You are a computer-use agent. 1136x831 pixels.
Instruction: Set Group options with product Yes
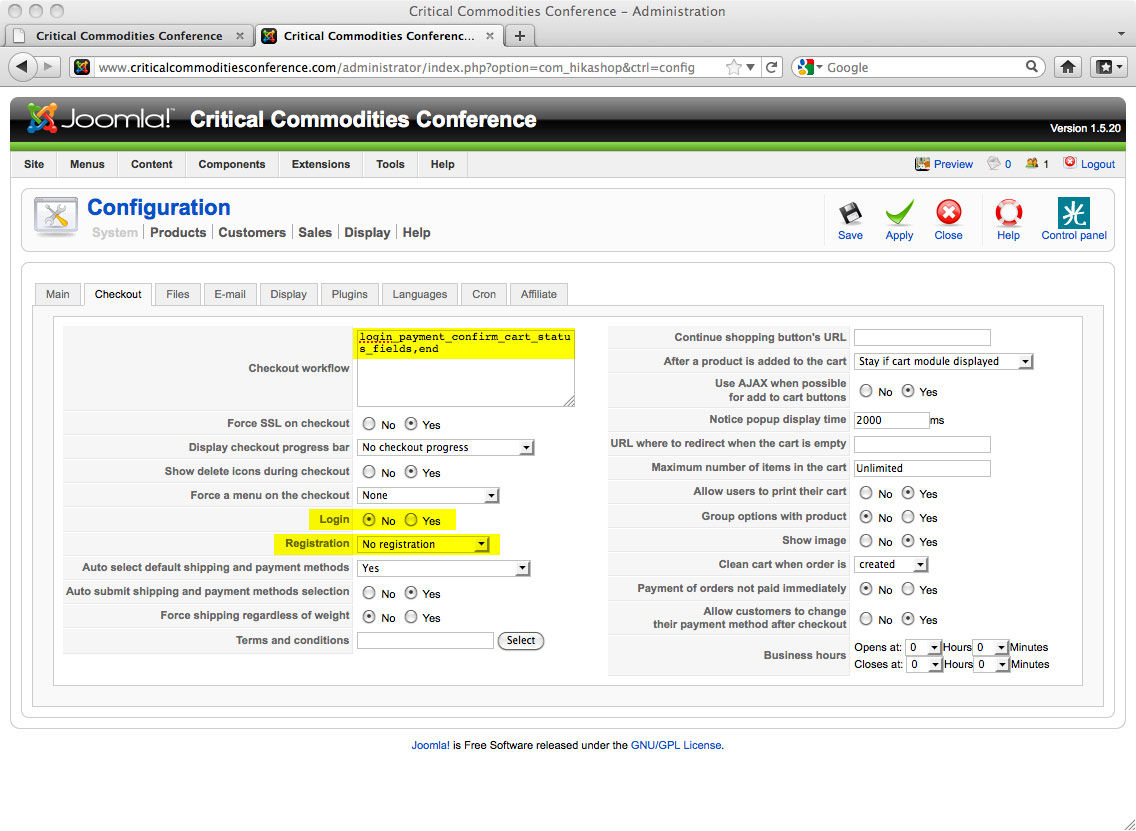pos(908,517)
